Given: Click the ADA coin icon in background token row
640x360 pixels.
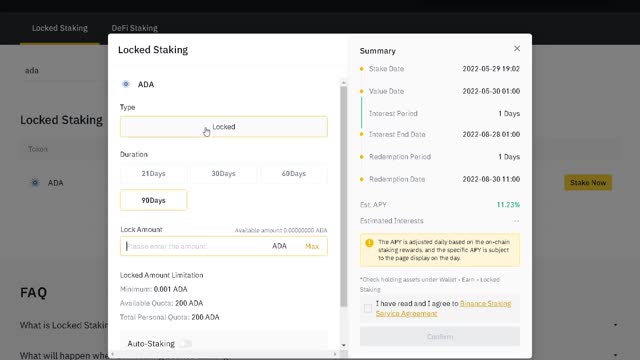Looking at the screenshot, I should (x=35, y=183).
